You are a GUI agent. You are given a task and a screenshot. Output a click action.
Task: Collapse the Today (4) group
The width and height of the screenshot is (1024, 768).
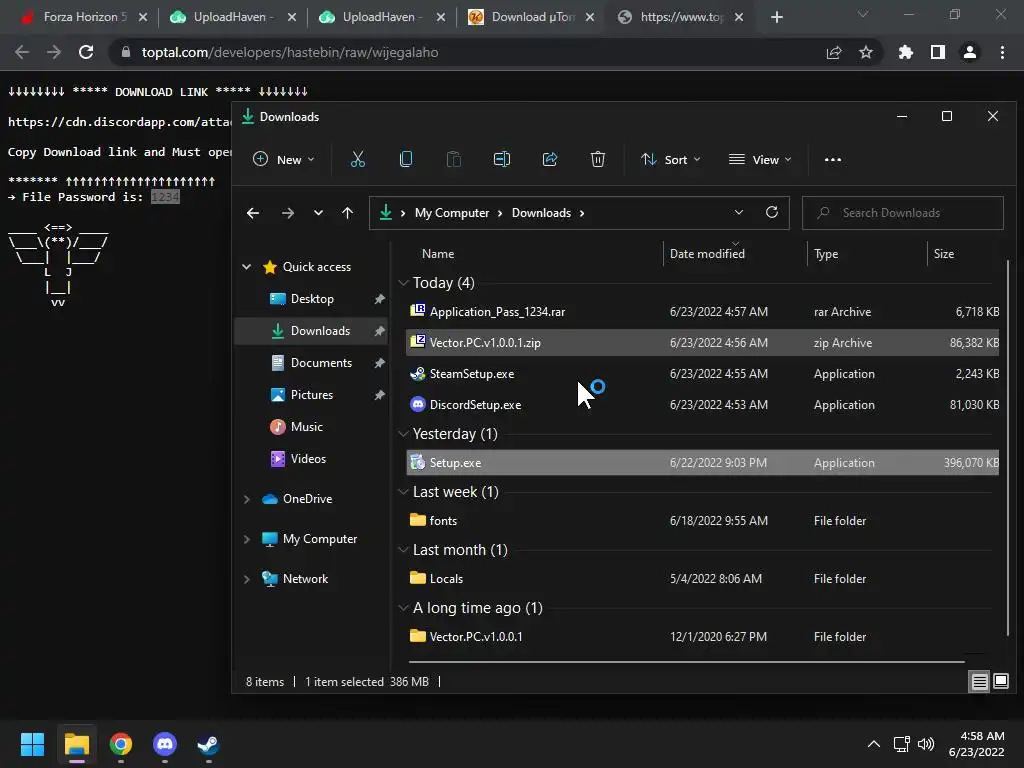coord(403,283)
